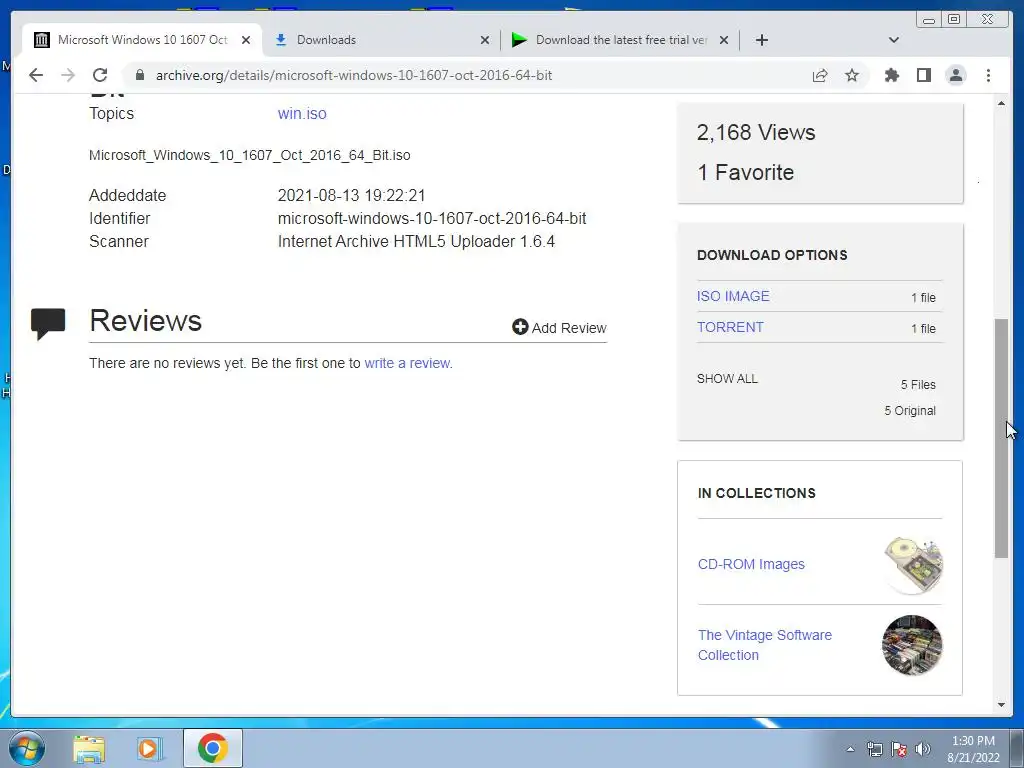Click the 5 Original text
The image size is (1024, 768).
coord(910,411)
